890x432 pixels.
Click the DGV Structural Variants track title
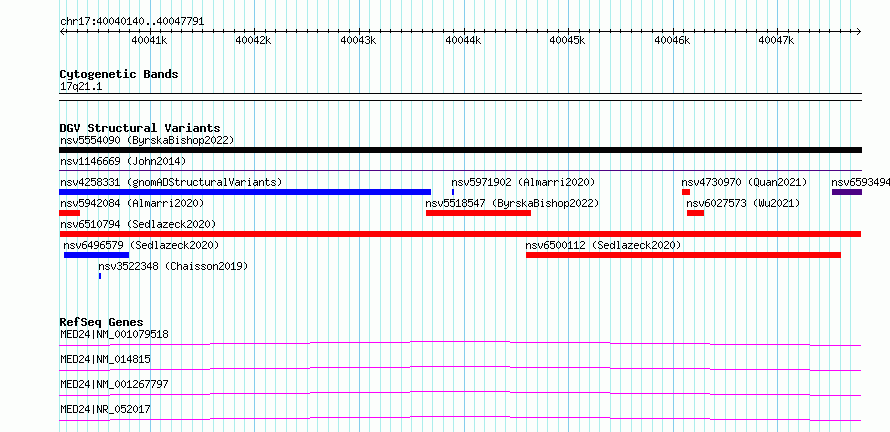[x=140, y=128]
